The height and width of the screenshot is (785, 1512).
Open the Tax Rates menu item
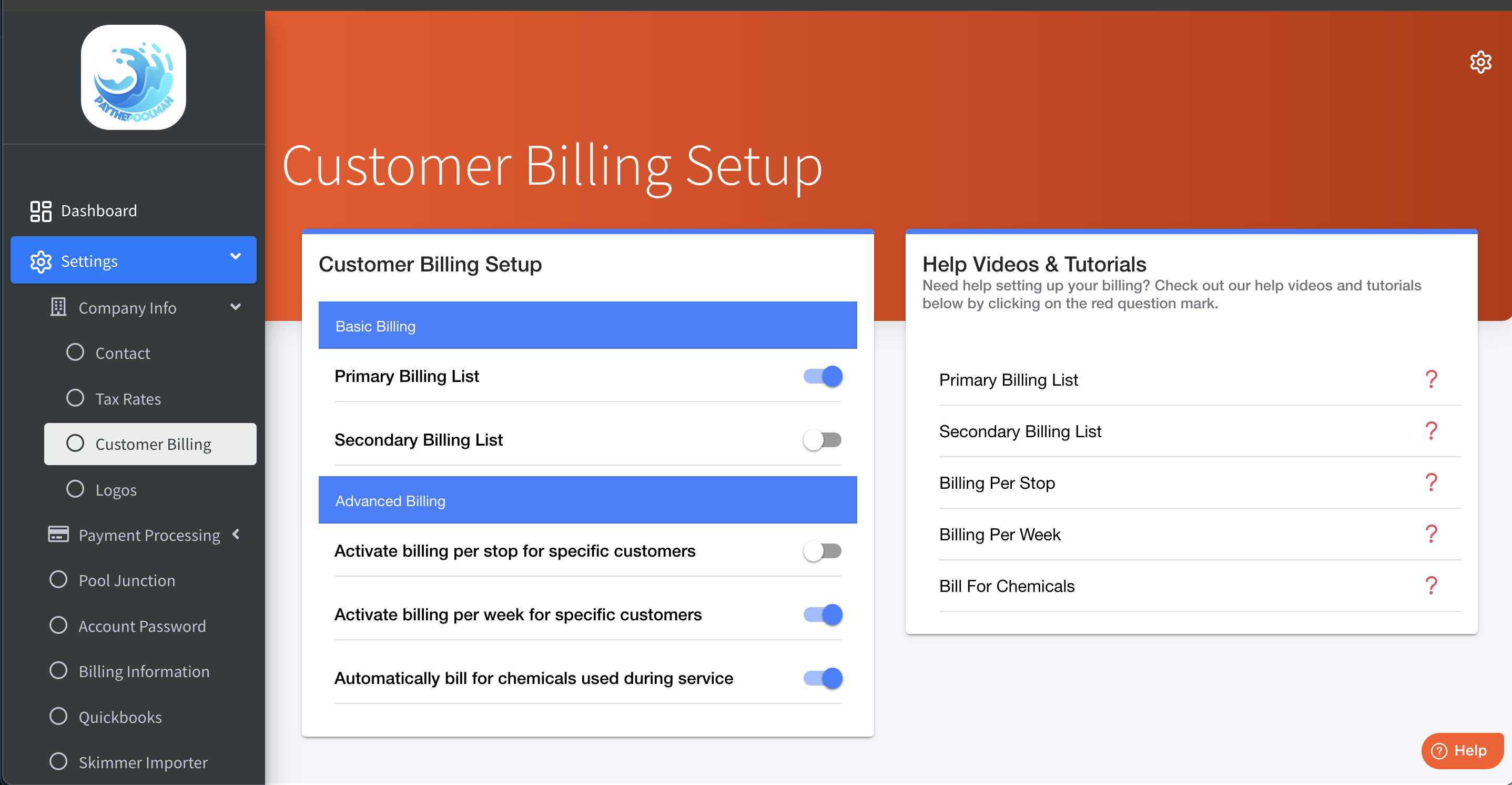tap(128, 399)
